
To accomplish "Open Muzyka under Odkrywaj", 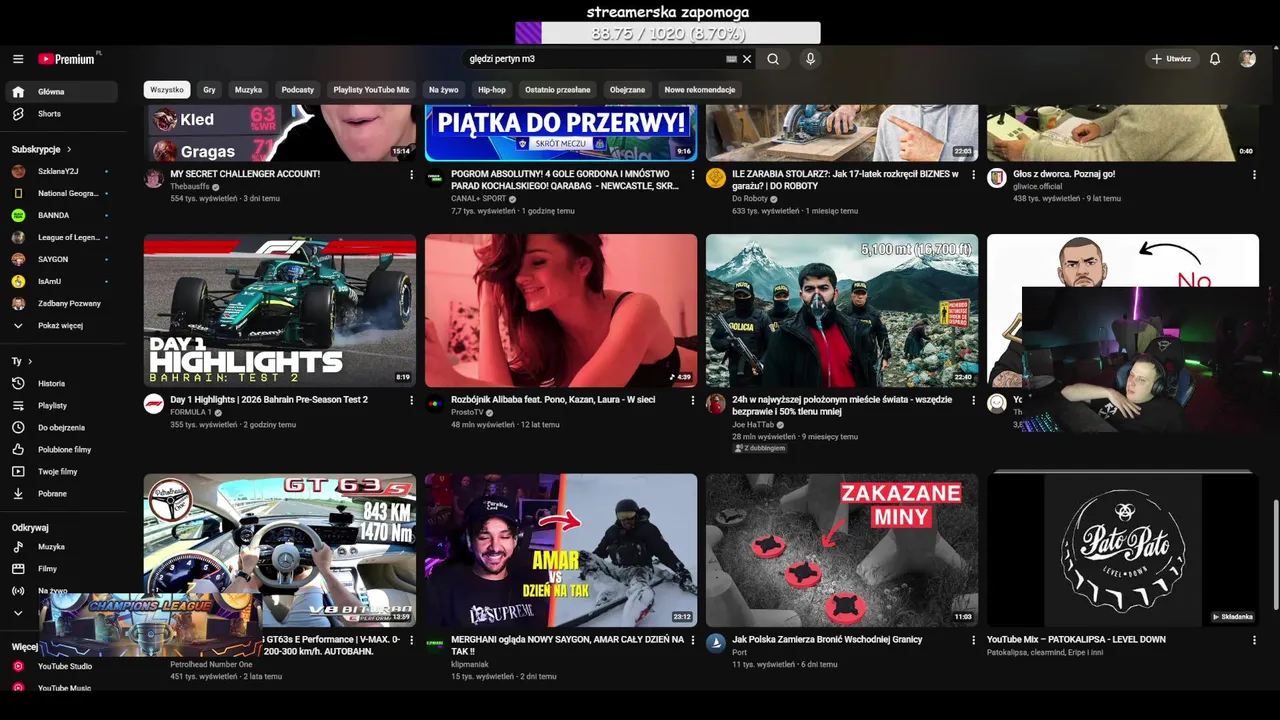I will click(x=64, y=547).
